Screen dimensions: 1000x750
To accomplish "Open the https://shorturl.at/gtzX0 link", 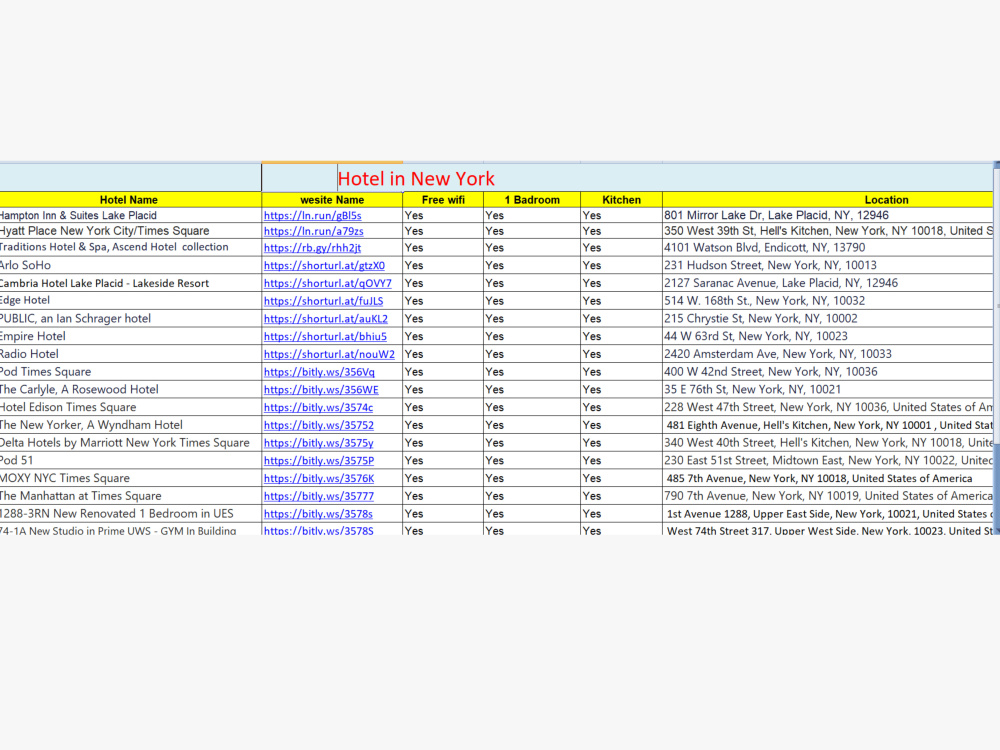I will (324, 265).
